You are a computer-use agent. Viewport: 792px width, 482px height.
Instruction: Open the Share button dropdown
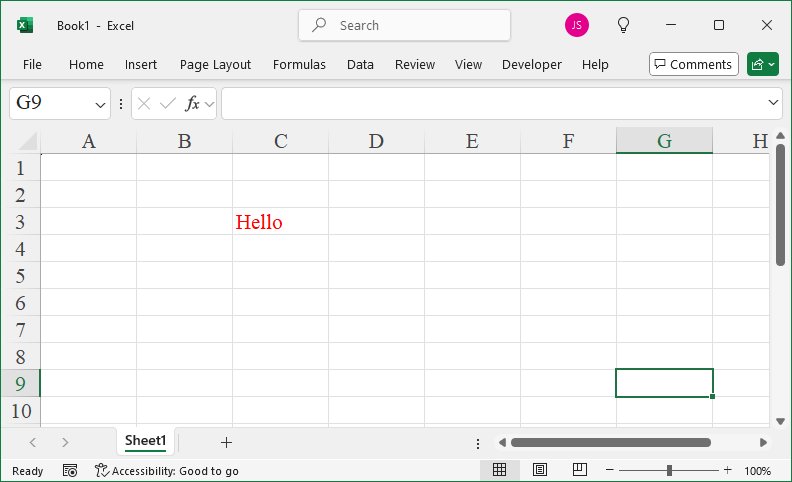(x=762, y=64)
